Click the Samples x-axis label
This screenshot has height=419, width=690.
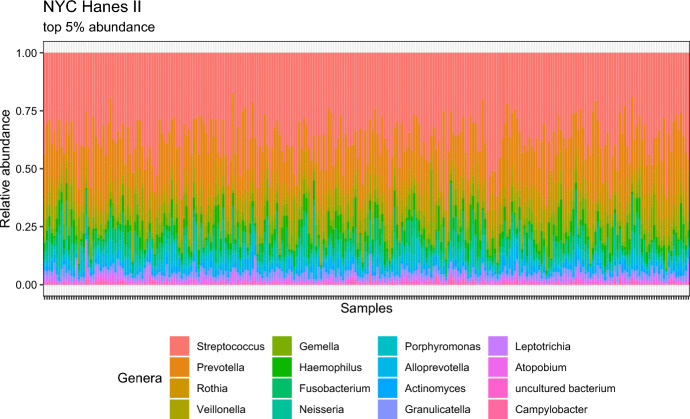(x=366, y=308)
